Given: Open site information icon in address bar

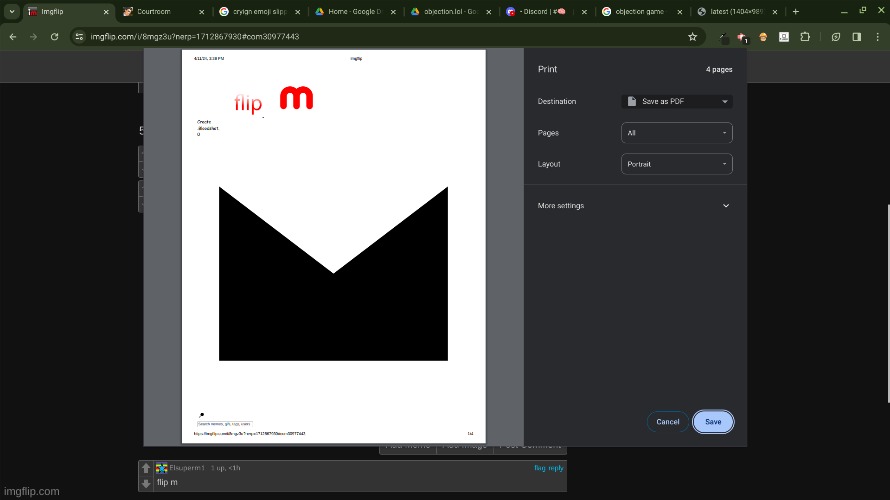Looking at the screenshot, I should (79, 37).
